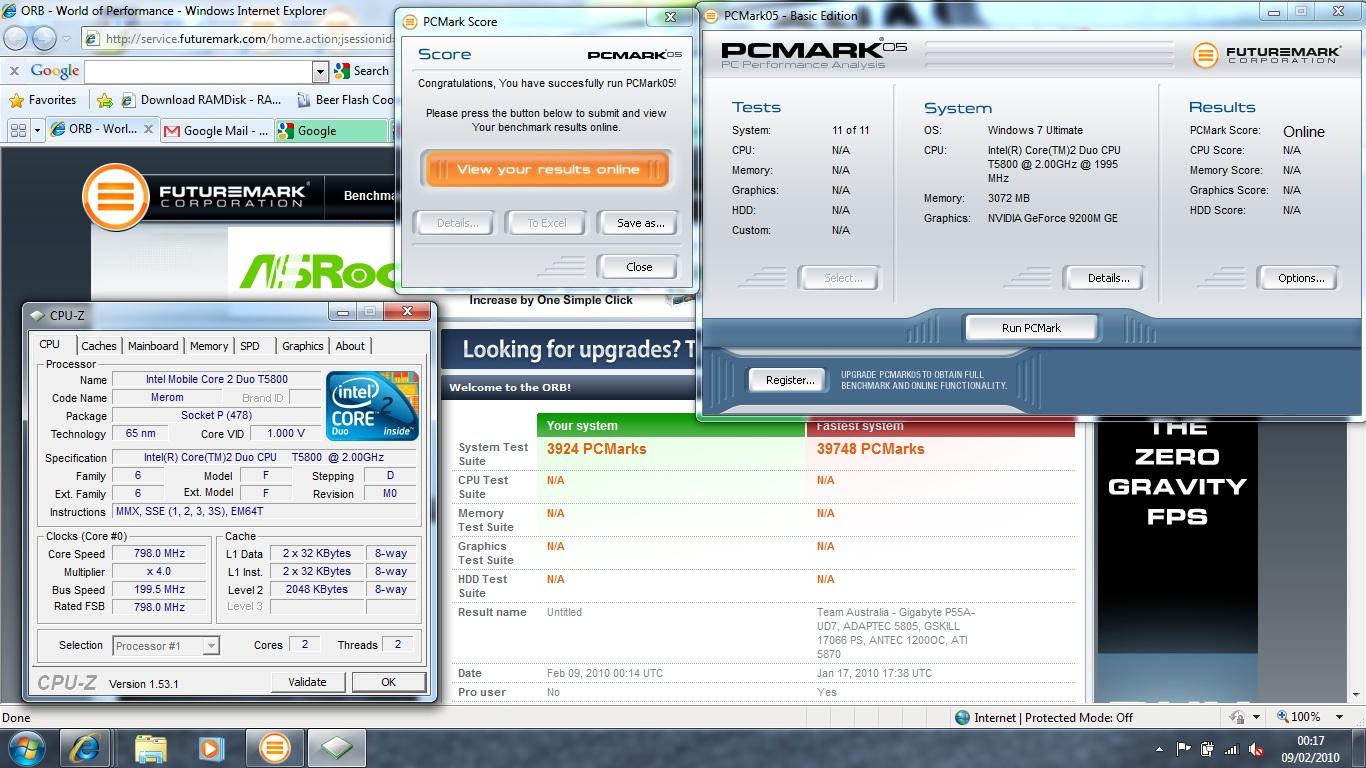
Task: Click the CPU-Z chip taskbar icon
Action: tap(336, 748)
